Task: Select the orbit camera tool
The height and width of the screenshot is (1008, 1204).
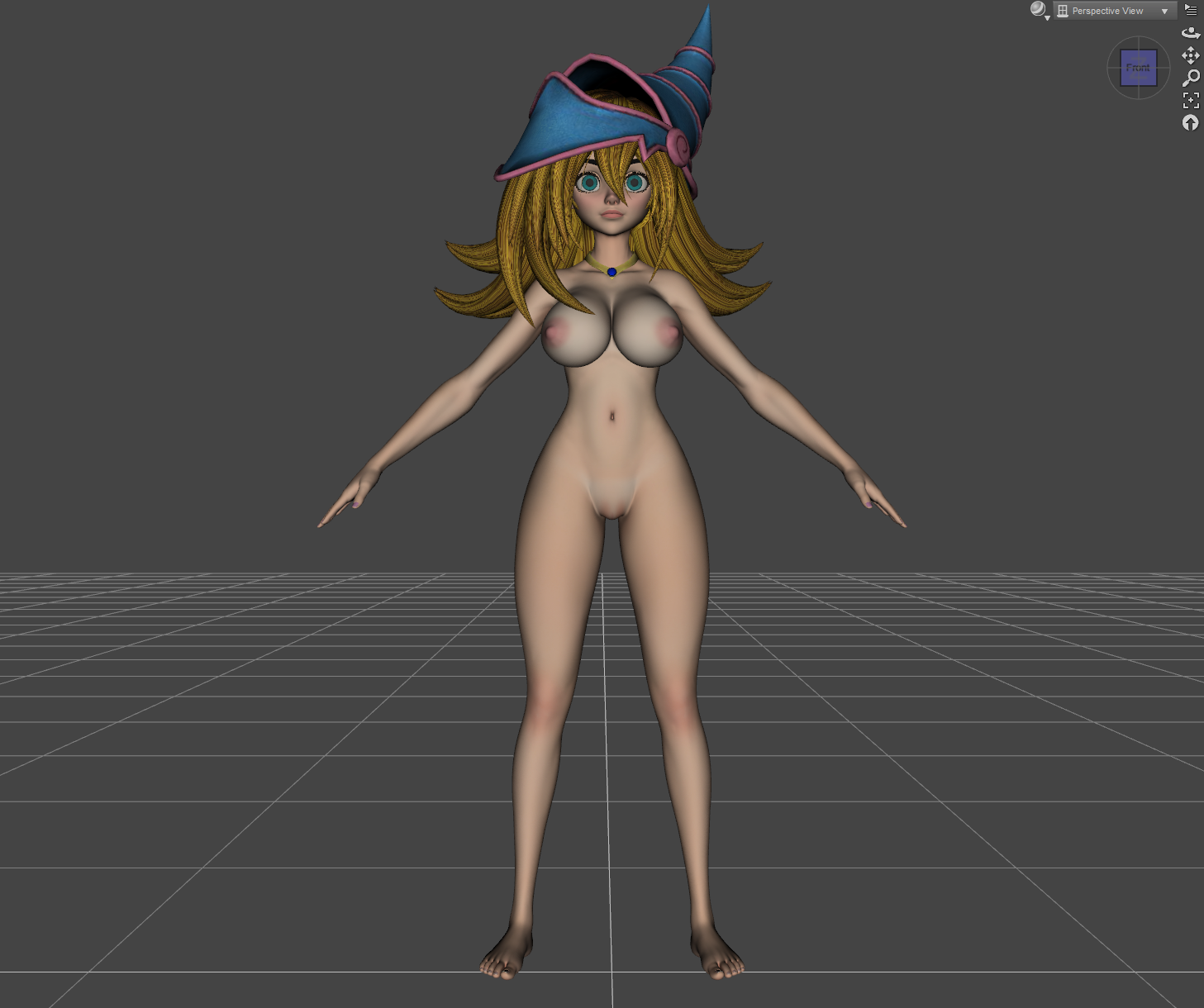Action: pyautogui.click(x=1191, y=33)
